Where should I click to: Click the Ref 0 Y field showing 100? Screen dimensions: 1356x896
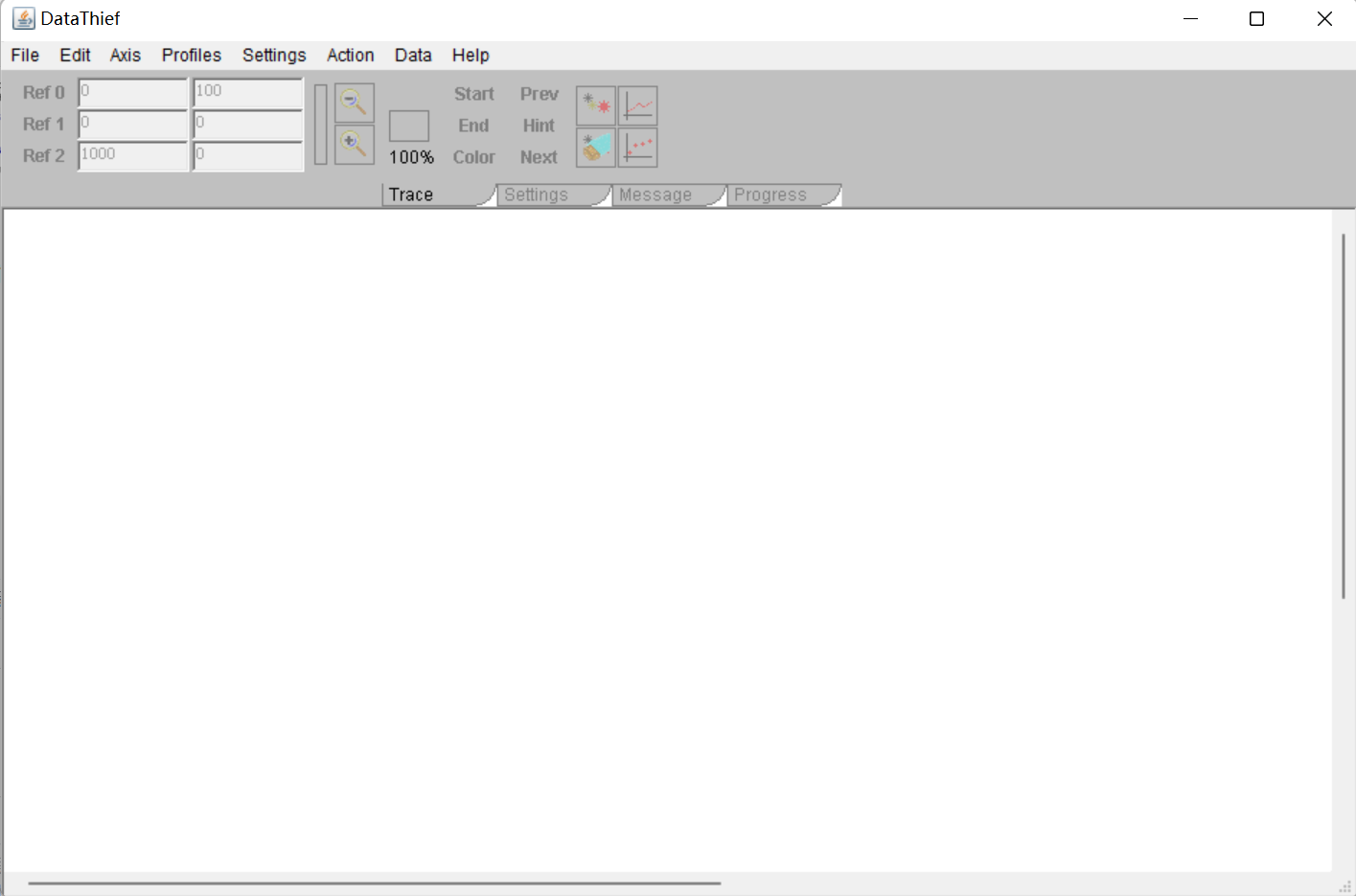click(248, 92)
